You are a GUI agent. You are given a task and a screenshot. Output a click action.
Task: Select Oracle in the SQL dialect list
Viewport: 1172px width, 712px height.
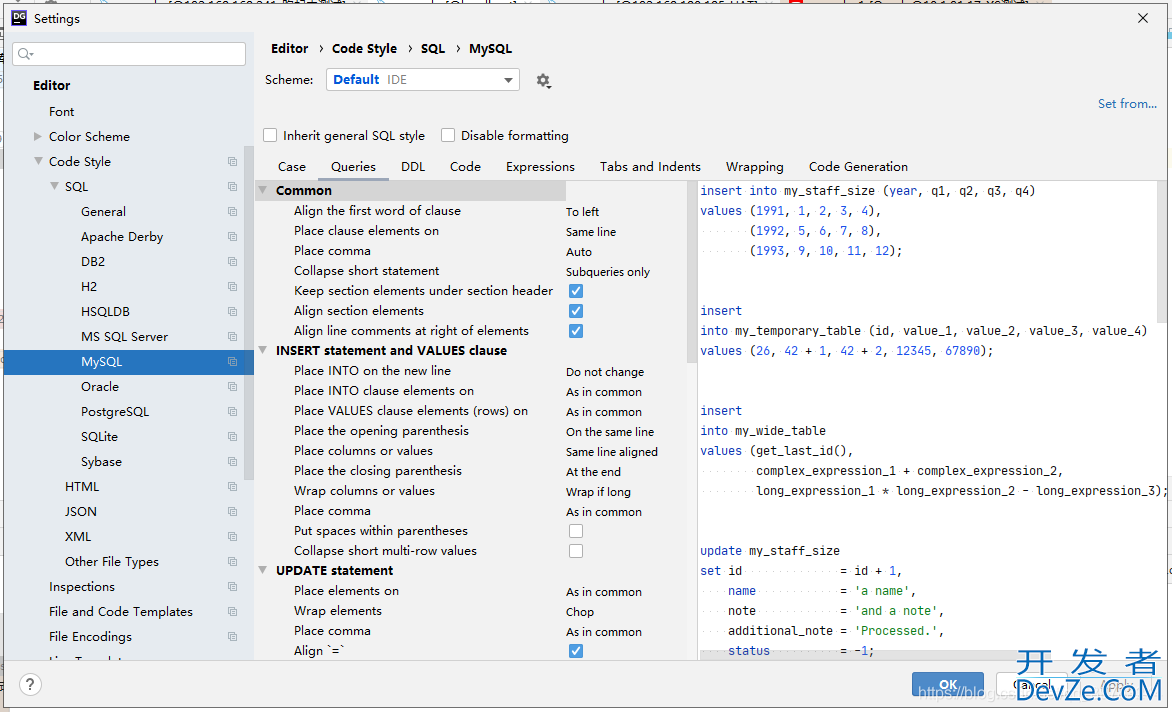tap(100, 386)
